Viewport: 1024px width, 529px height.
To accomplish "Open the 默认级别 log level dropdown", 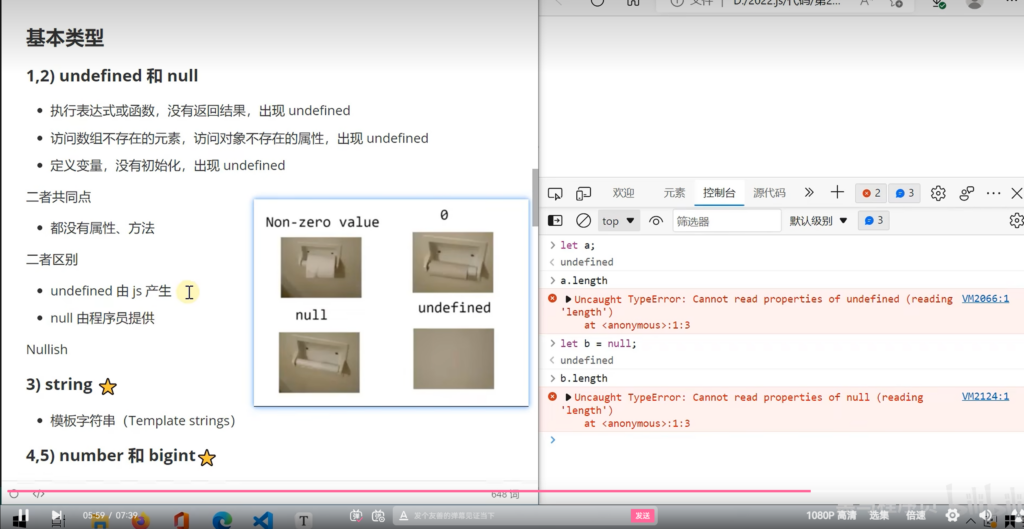I will click(x=818, y=221).
